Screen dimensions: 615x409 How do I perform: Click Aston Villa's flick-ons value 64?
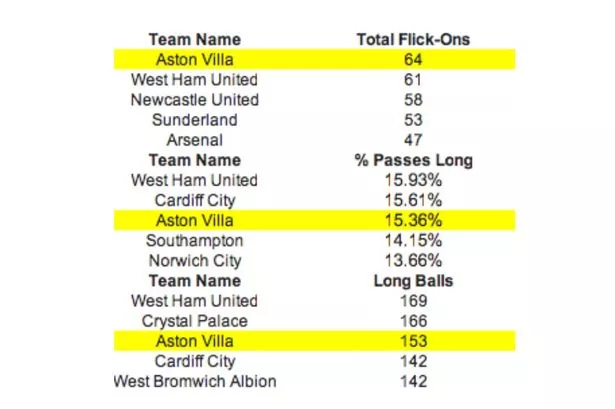coord(413,60)
